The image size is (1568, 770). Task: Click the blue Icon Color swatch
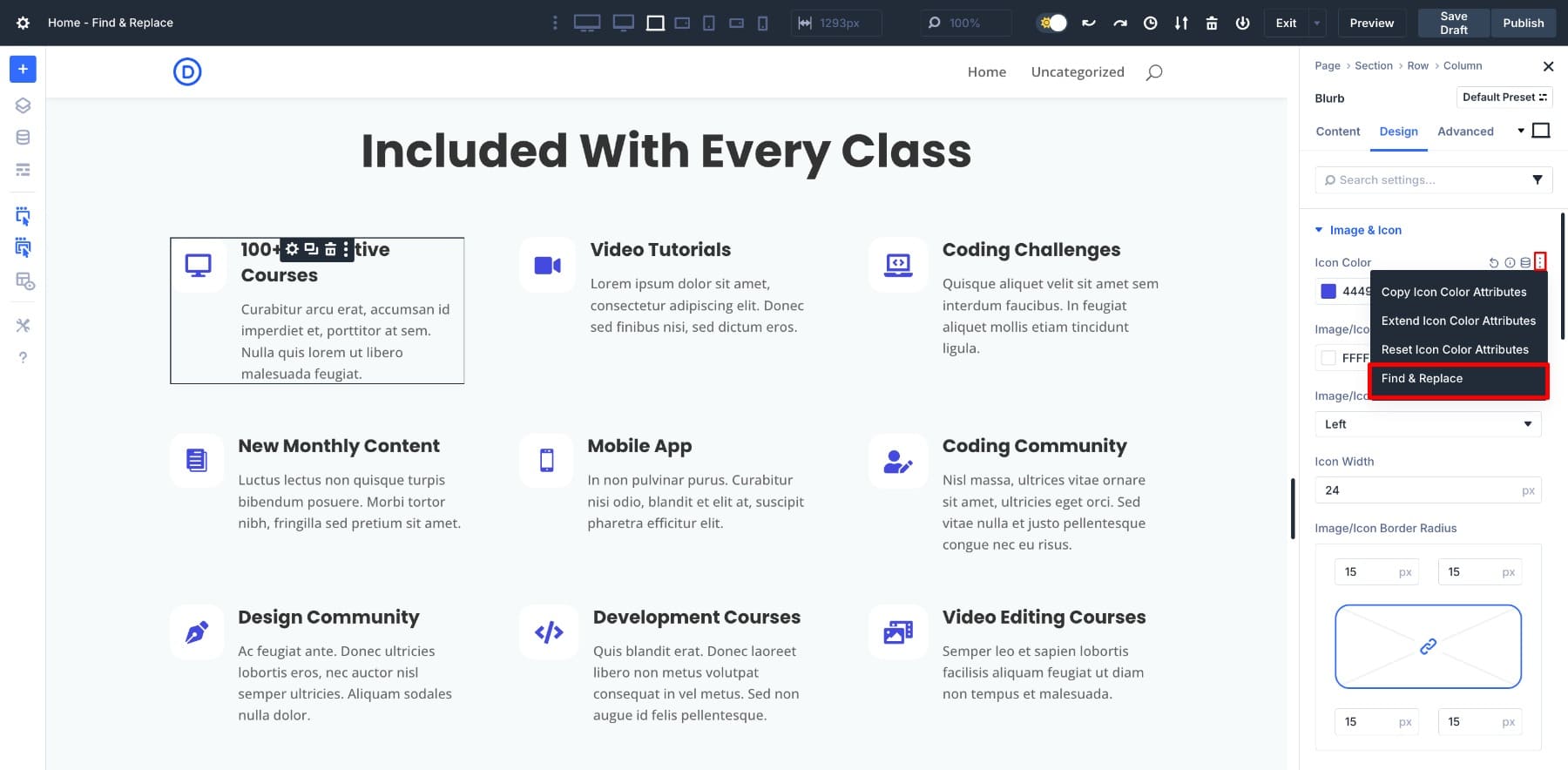(1328, 292)
